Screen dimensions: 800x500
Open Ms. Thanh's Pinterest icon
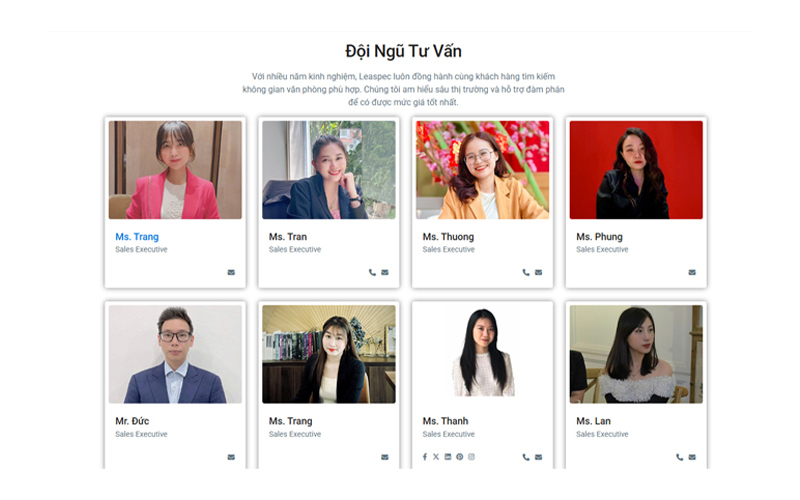460,457
